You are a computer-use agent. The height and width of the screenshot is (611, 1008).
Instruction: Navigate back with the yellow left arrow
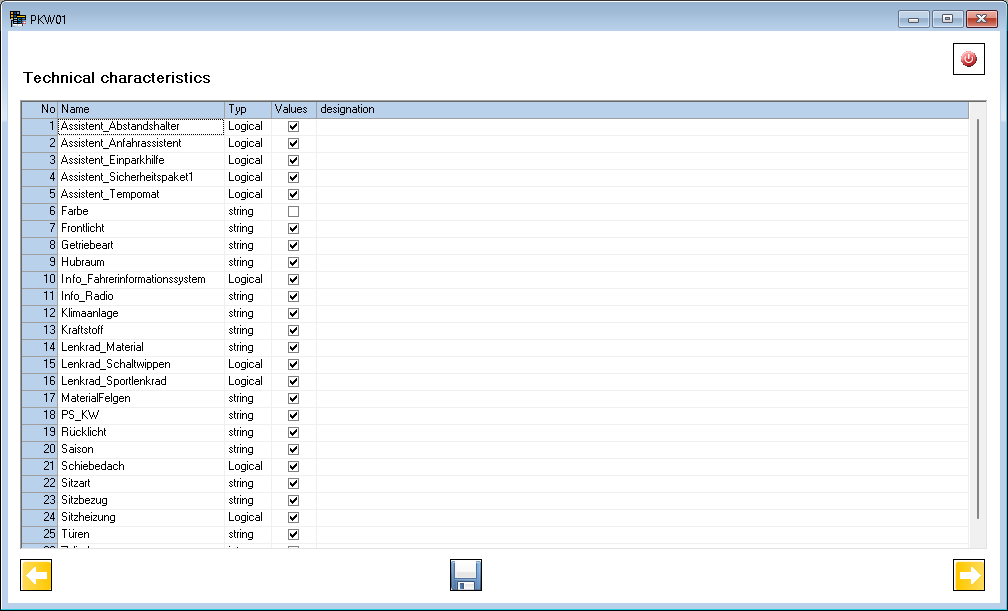pyautogui.click(x=37, y=575)
